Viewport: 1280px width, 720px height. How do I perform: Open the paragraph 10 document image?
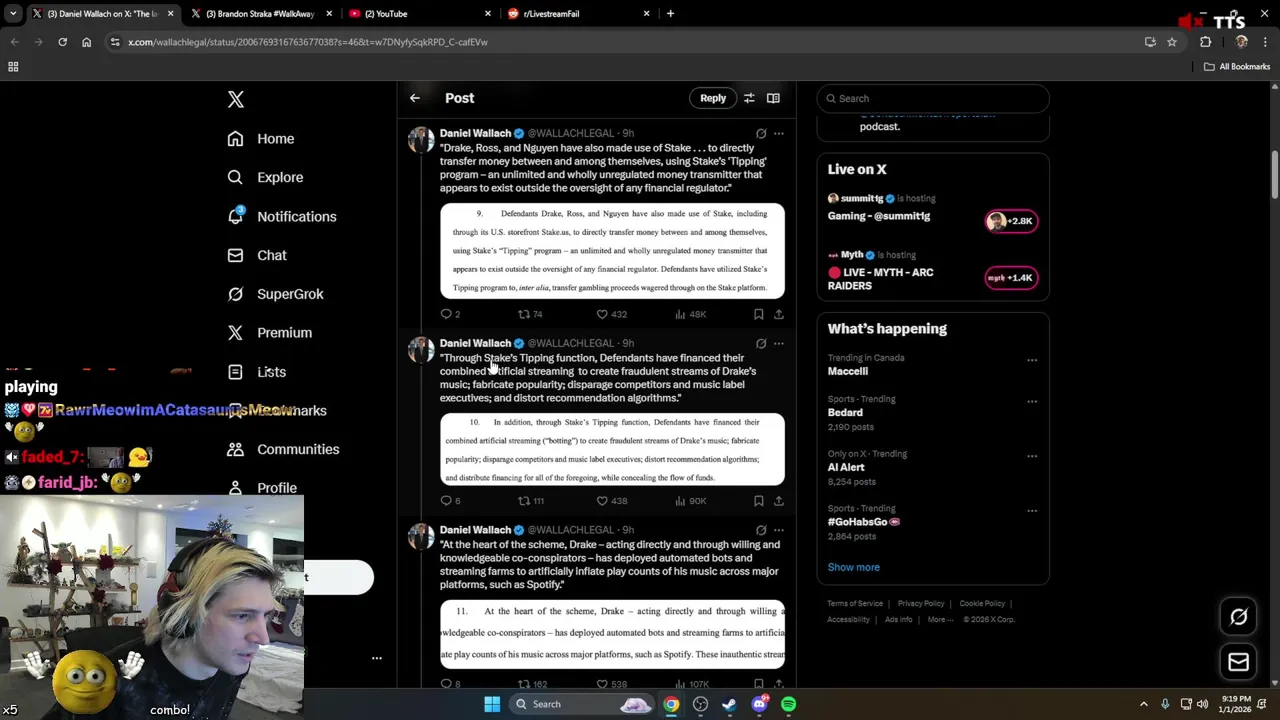612,449
